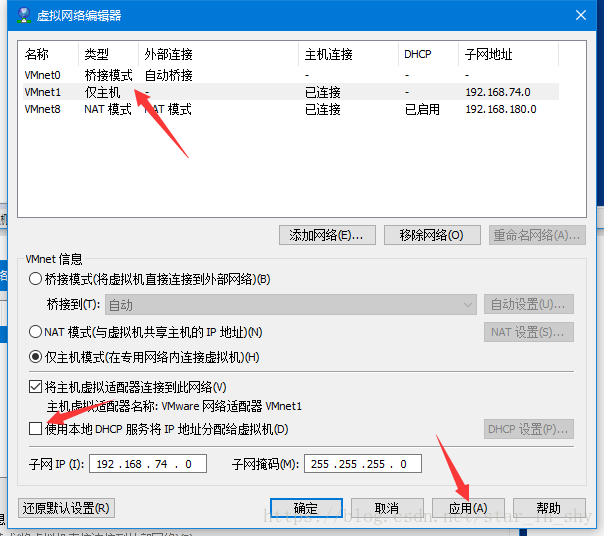Open NAT 设置(S)... button
This screenshot has height=536, width=604.
[528, 332]
